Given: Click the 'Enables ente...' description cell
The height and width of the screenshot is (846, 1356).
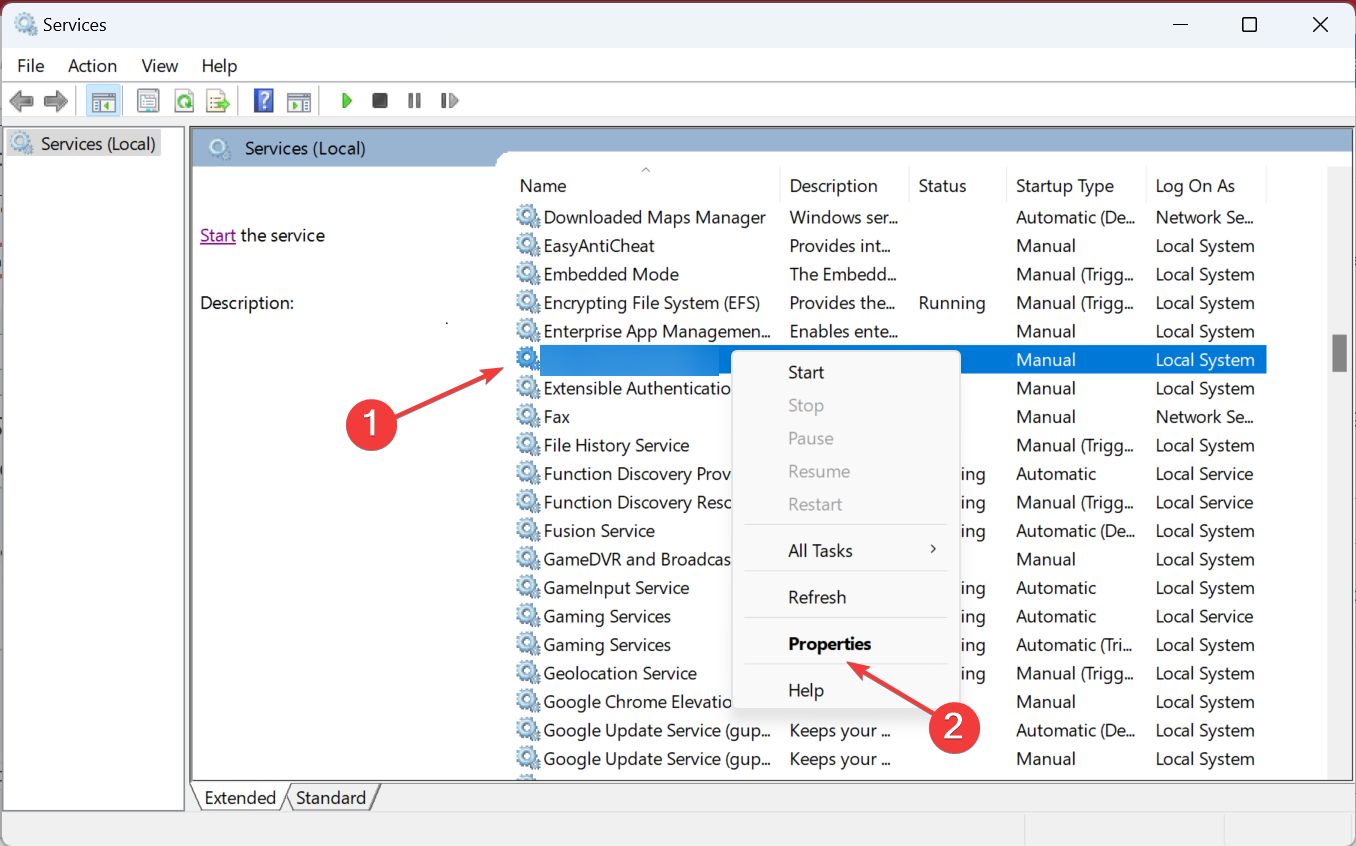Looking at the screenshot, I should pos(842,331).
